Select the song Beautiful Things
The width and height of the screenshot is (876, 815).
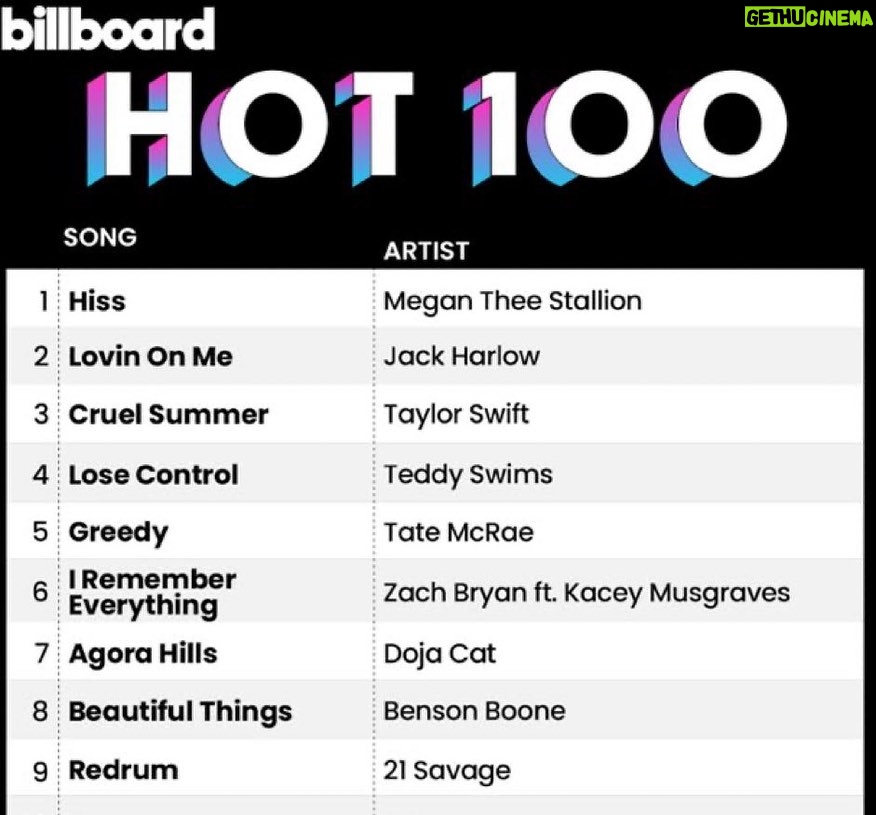pos(180,712)
